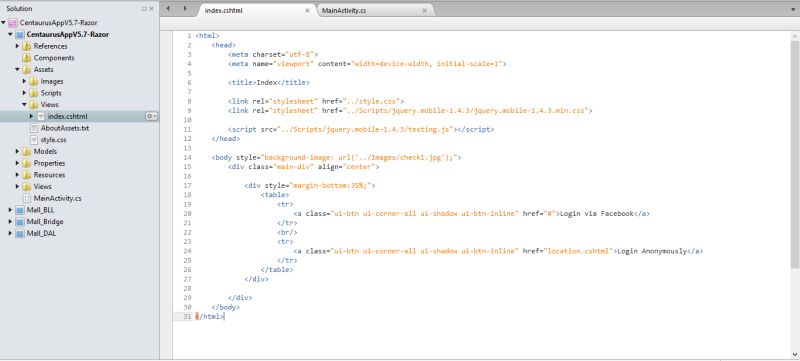800x361 pixels.
Task: Click the index.cshtml file icon in tree
Action: pyautogui.click(x=41, y=117)
